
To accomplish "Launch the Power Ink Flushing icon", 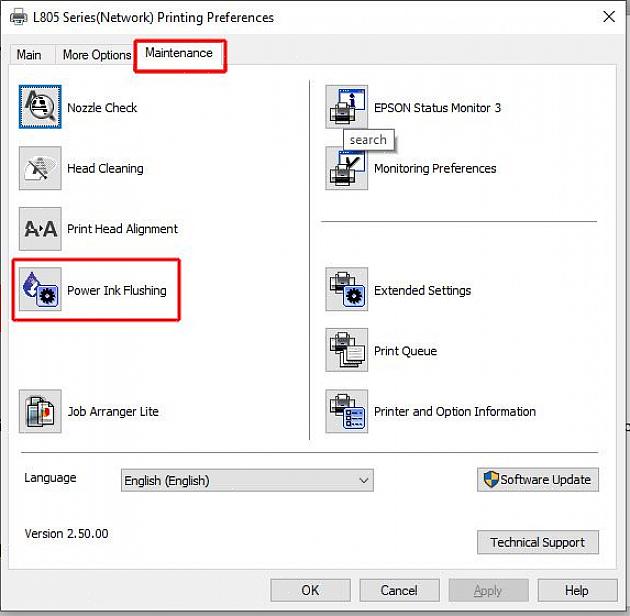I will (40, 289).
